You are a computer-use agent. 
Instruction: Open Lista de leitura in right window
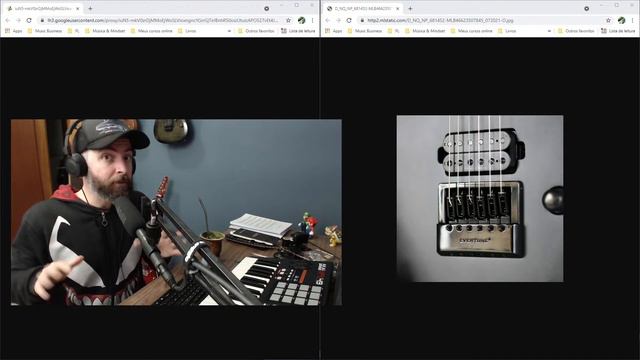(x=618, y=31)
